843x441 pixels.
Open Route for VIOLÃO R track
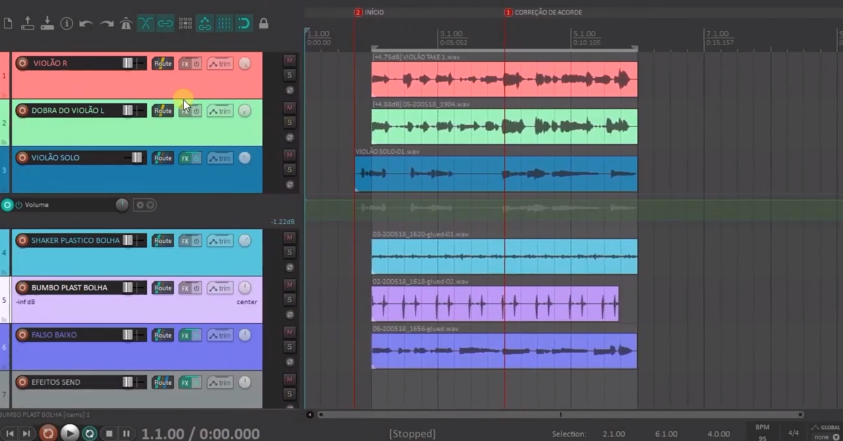point(162,63)
